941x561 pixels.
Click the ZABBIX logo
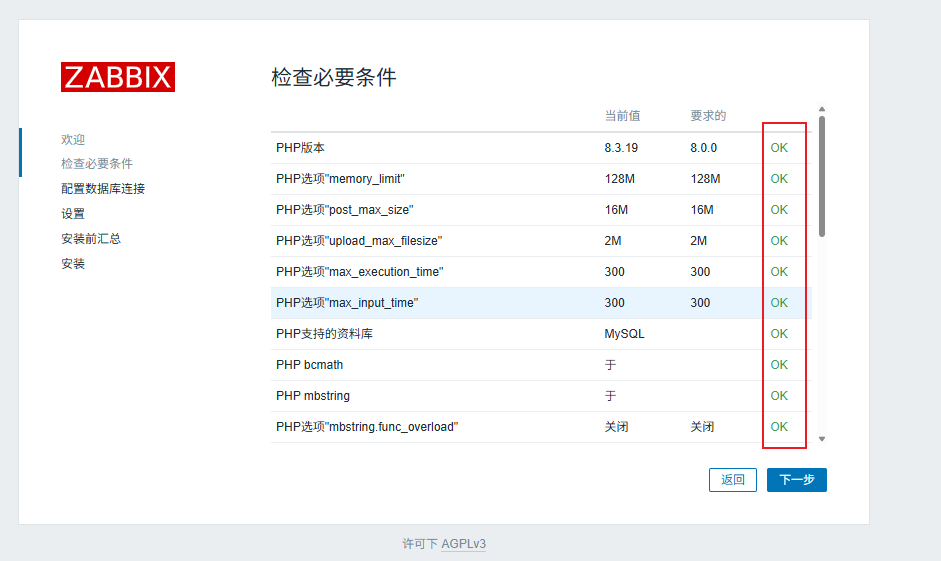click(x=118, y=77)
